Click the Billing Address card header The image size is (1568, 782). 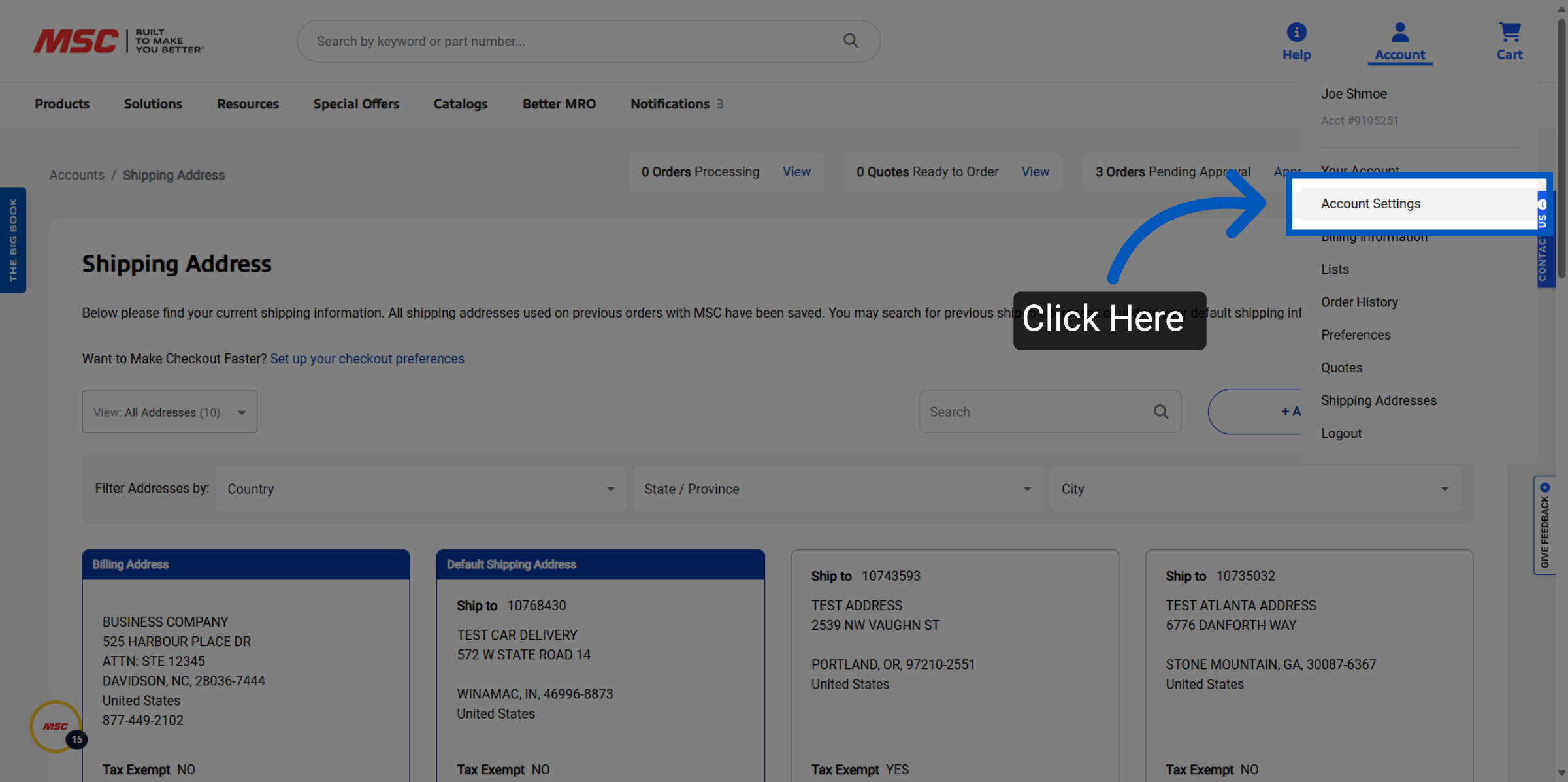246,564
